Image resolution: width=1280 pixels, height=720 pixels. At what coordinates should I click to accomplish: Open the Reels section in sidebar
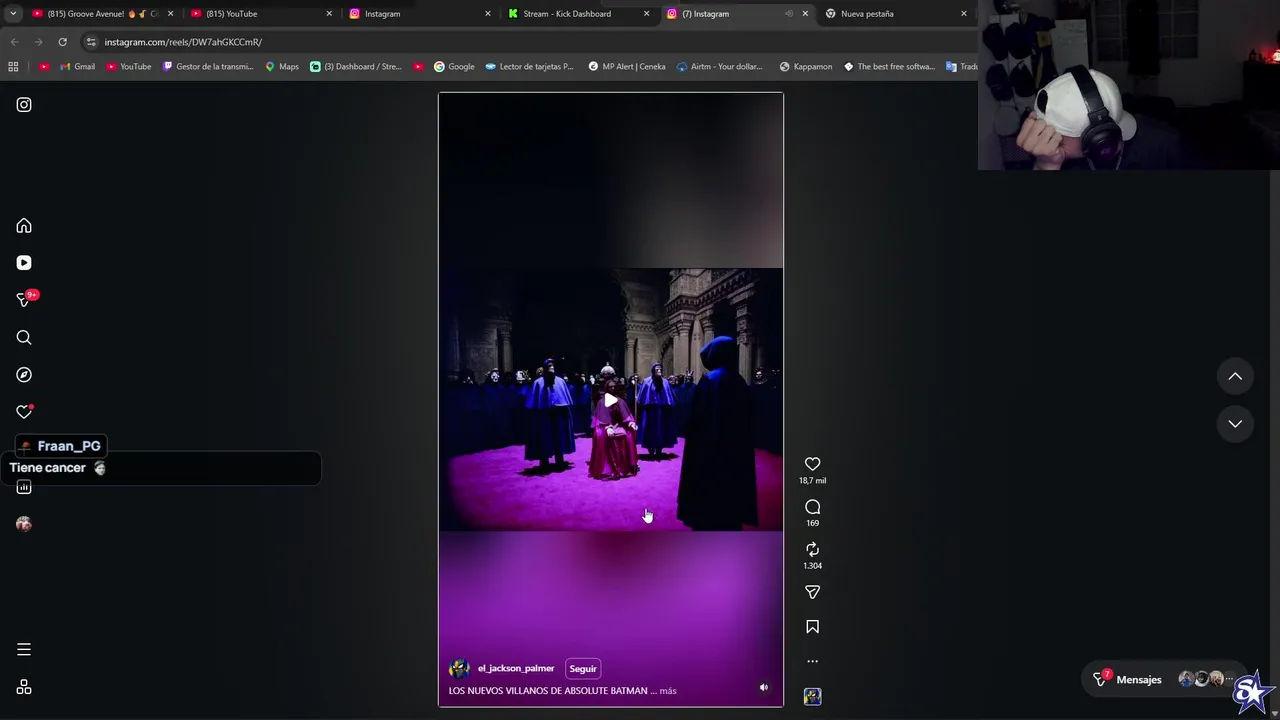click(x=24, y=263)
